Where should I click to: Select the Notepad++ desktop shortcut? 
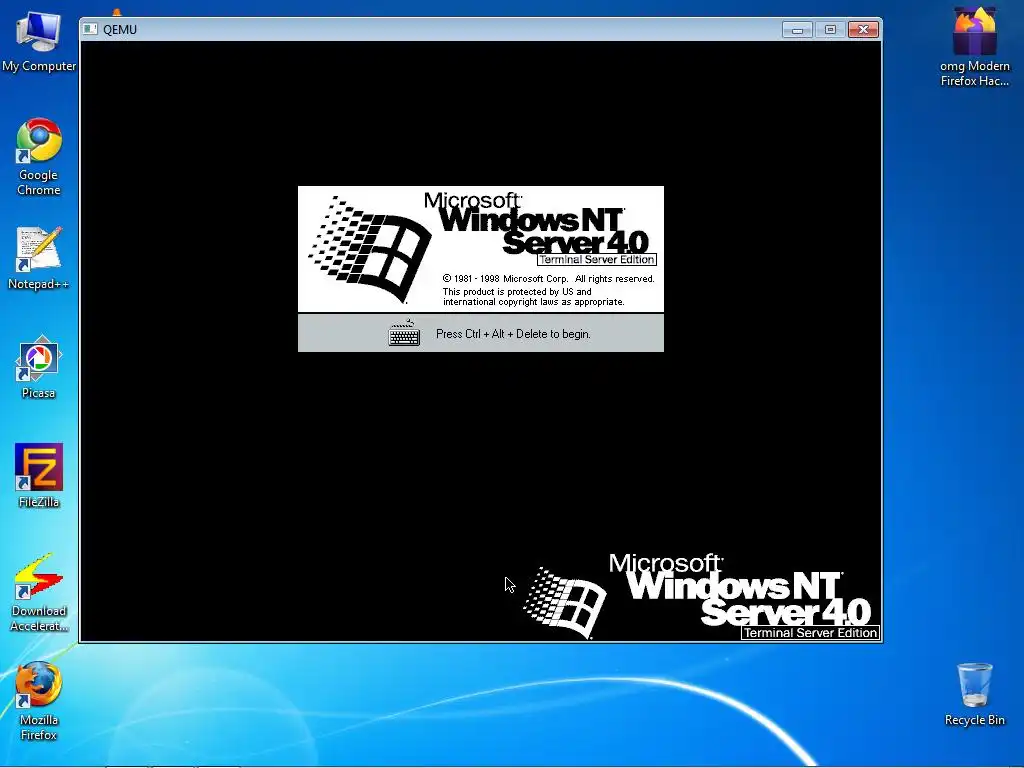(x=39, y=258)
